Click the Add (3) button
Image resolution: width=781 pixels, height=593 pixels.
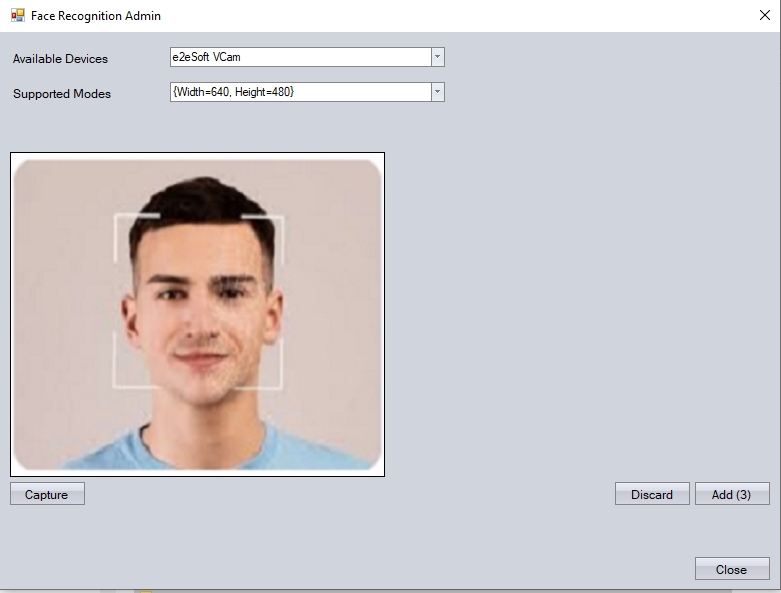731,494
